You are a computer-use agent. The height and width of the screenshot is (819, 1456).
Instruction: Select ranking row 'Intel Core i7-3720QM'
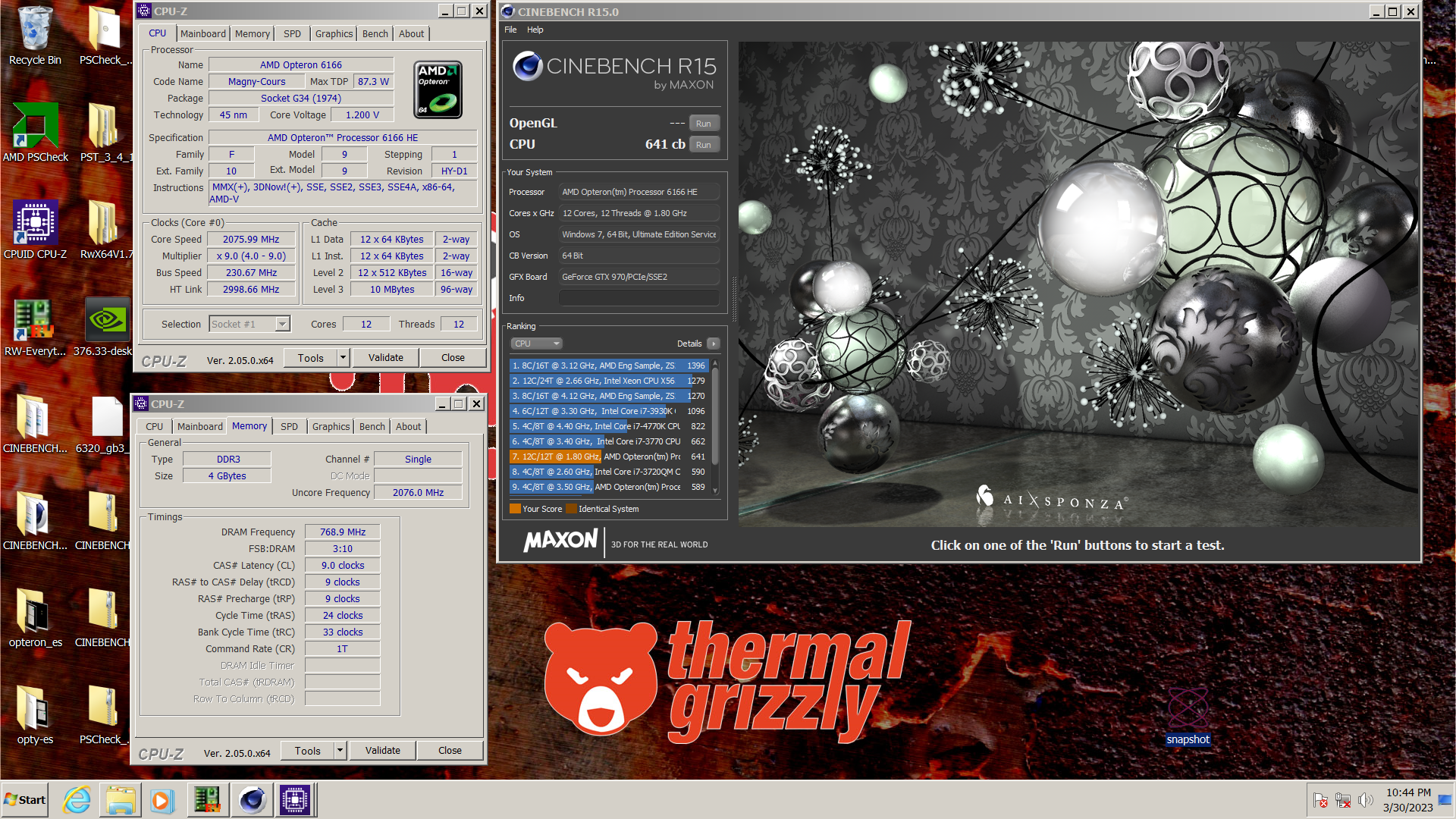(609, 472)
